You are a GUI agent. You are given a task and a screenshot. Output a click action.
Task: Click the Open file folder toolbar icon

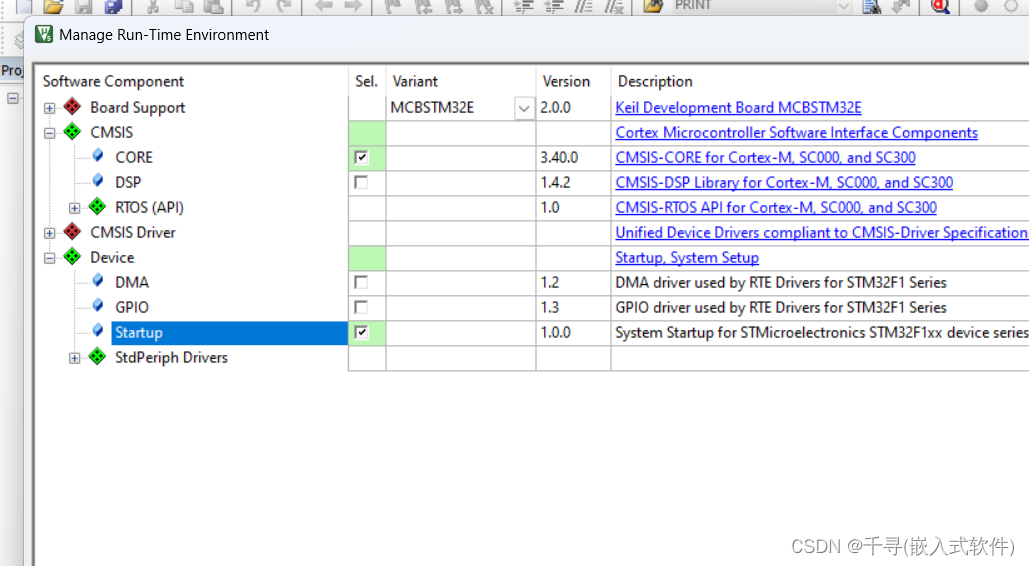point(54,7)
